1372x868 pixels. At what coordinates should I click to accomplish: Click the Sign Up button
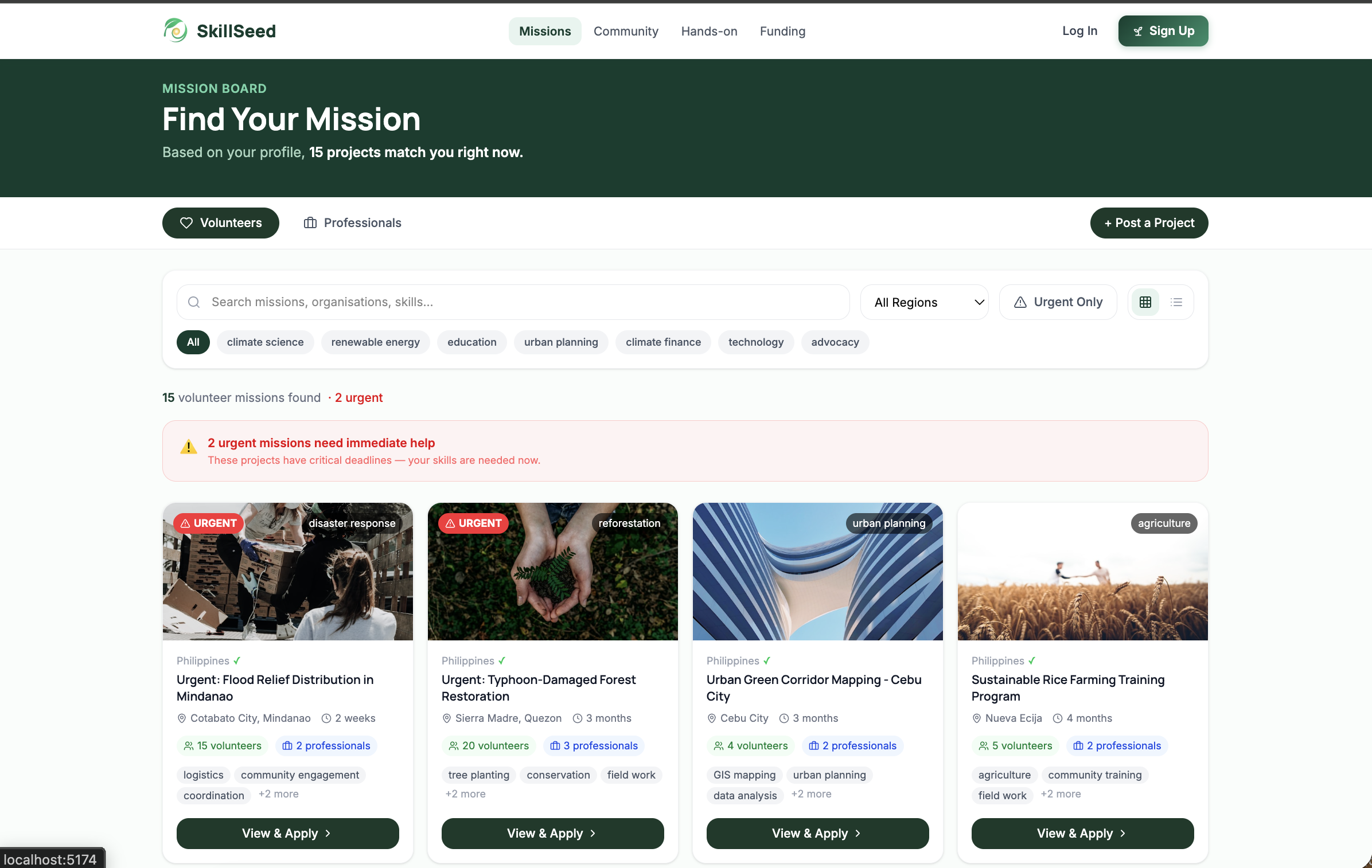(x=1163, y=31)
